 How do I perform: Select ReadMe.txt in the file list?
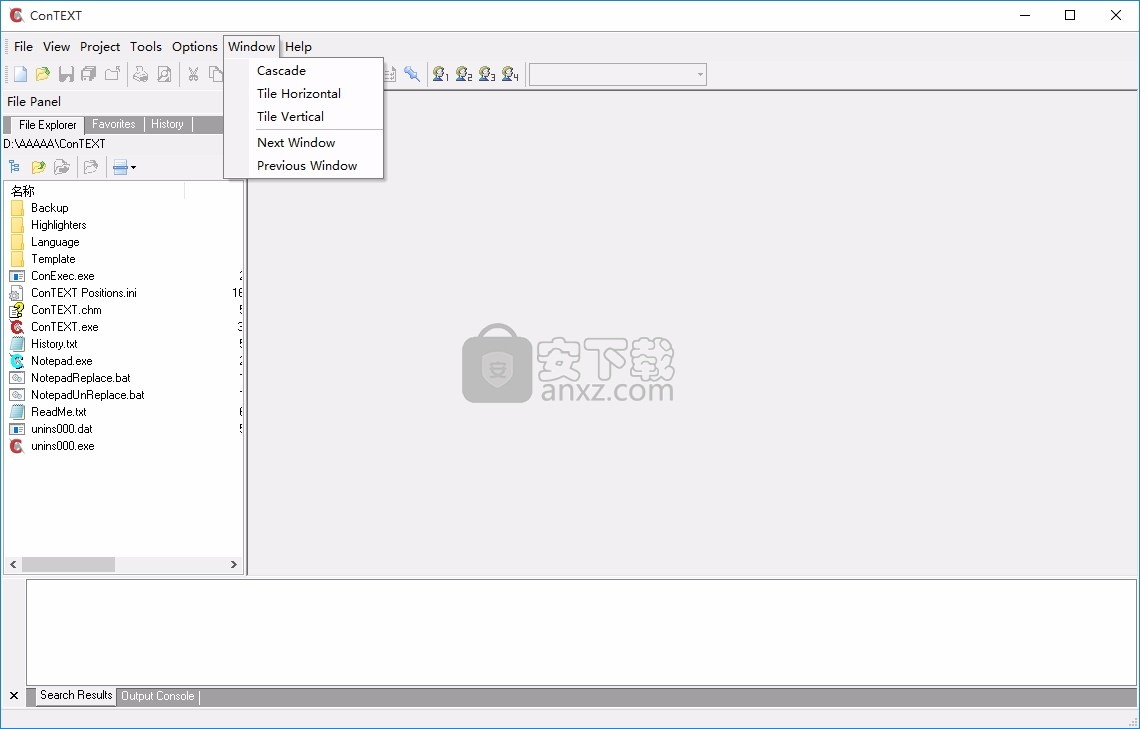point(58,411)
